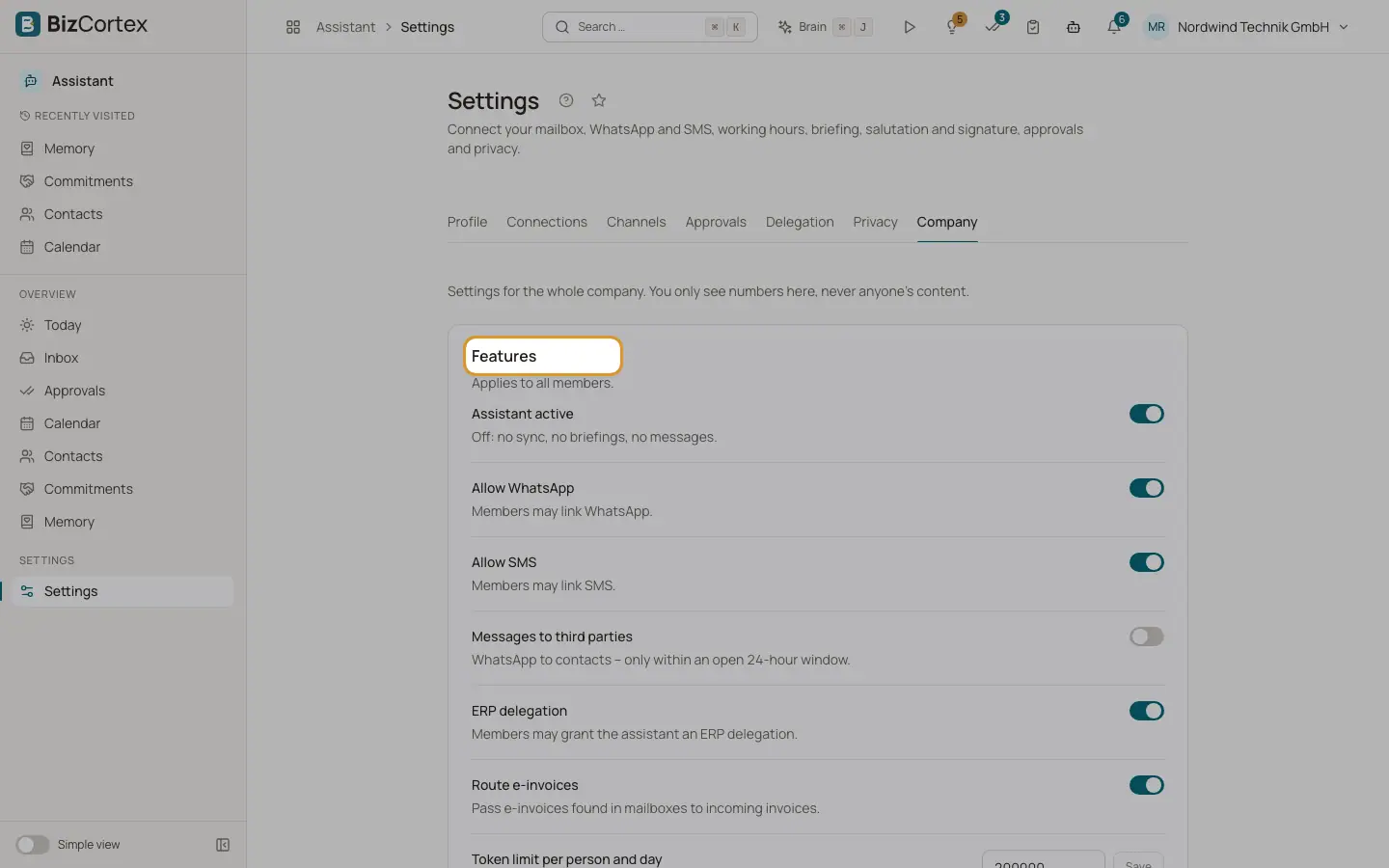Open the lightbulb suggestions icon with badge 5
The image size is (1389, 868).
pyautogui.click(x=952, y=27)
